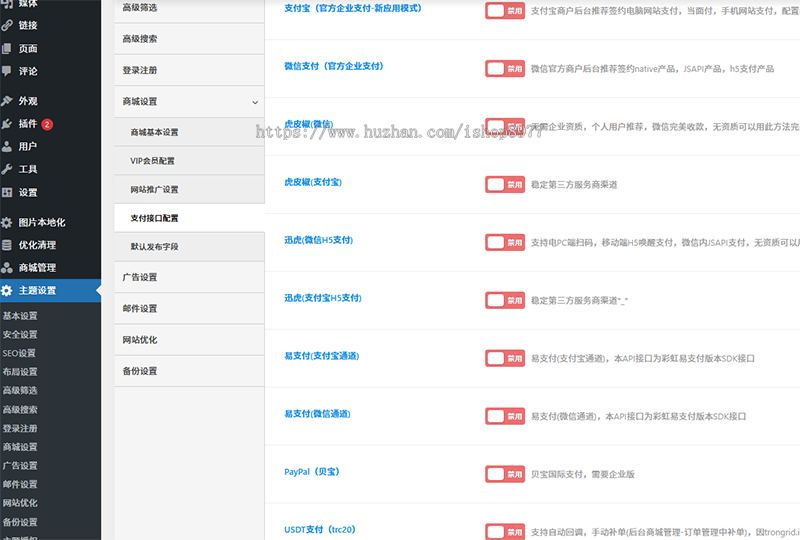Click the 用户 user icon

point(7,146)
